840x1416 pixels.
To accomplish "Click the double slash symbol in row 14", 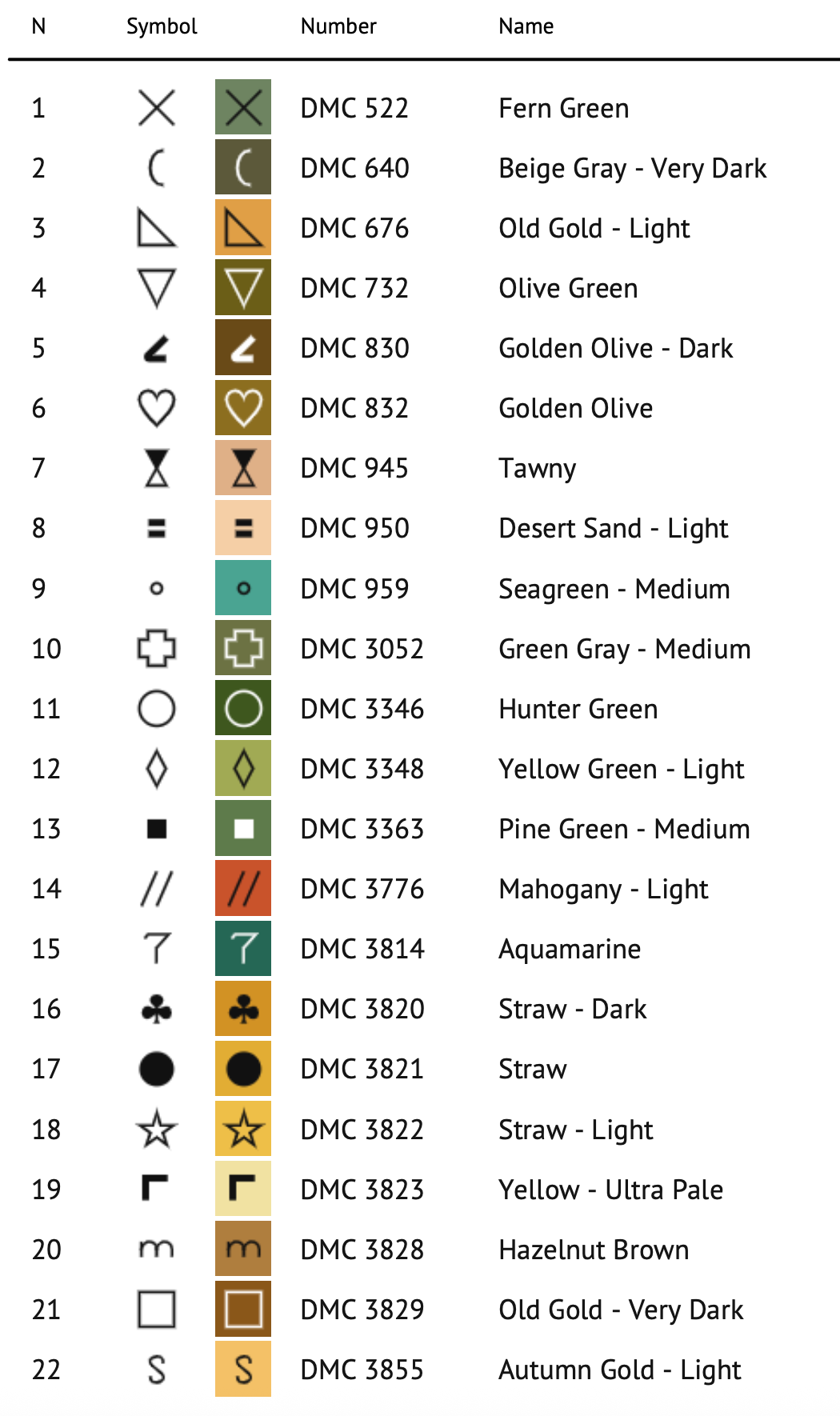I will pos(157,889).
